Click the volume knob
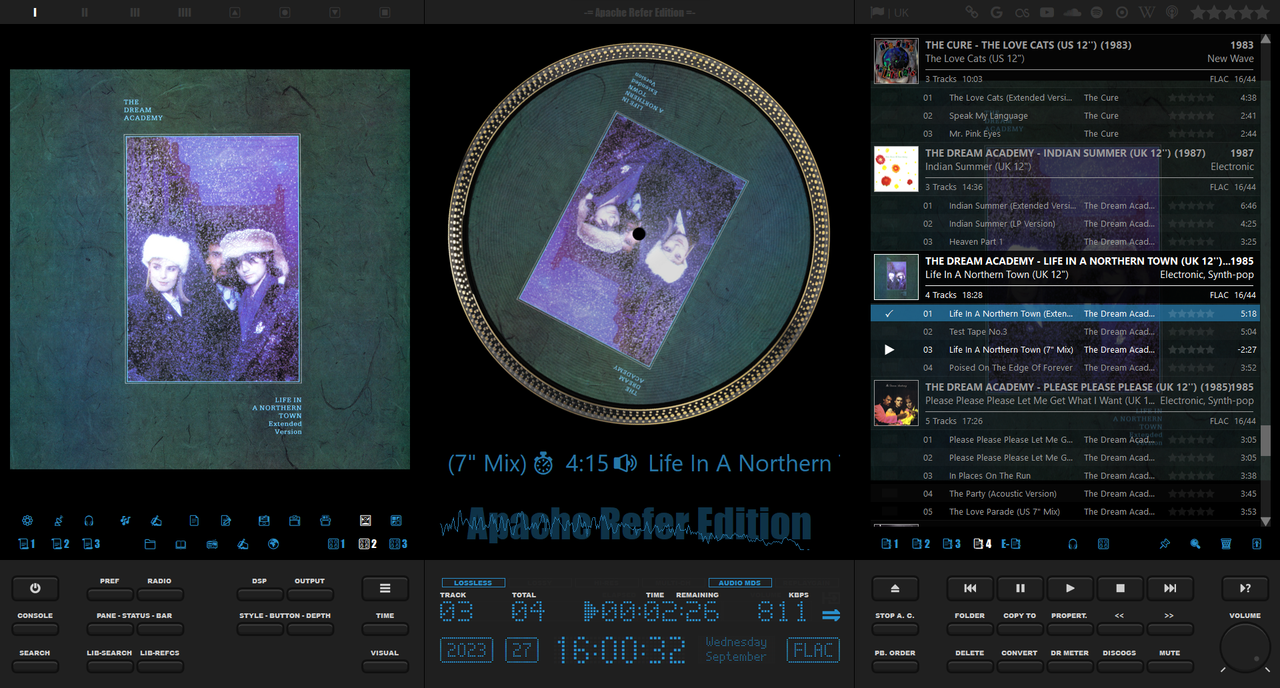Screen dimensions: 1280x688 click(x=1244, y=648)
